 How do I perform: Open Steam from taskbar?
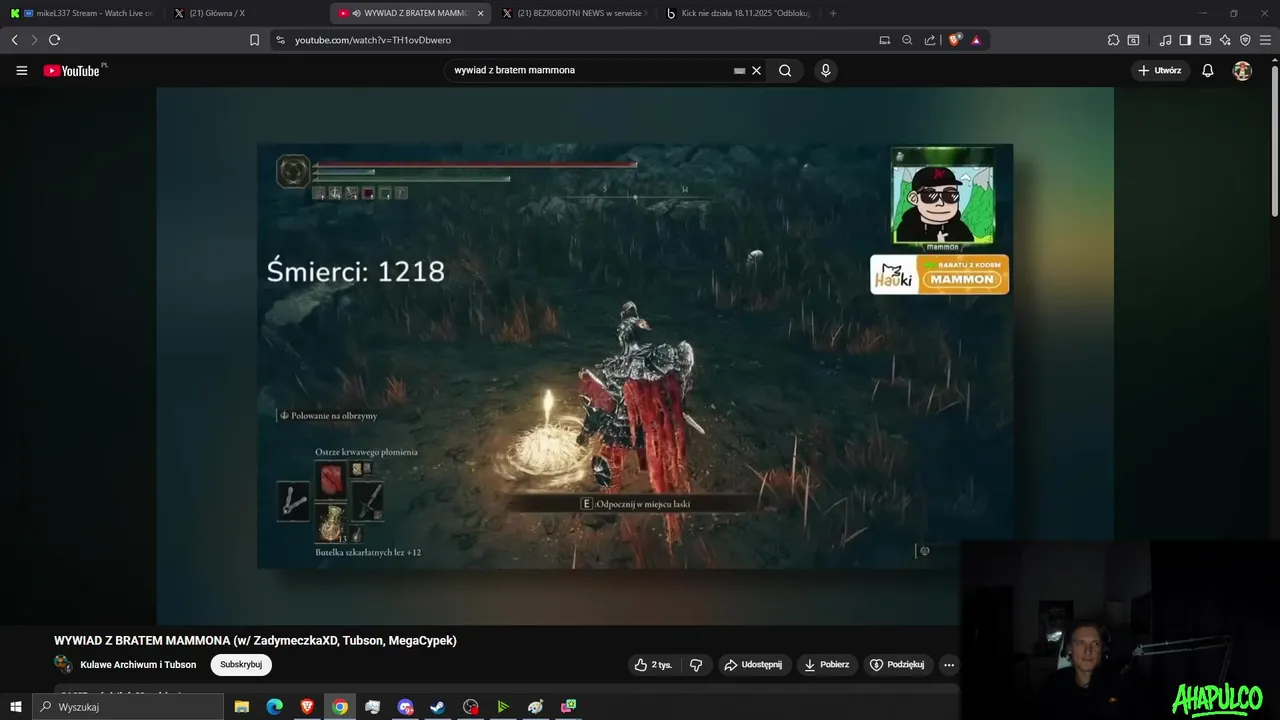(437, 707)
